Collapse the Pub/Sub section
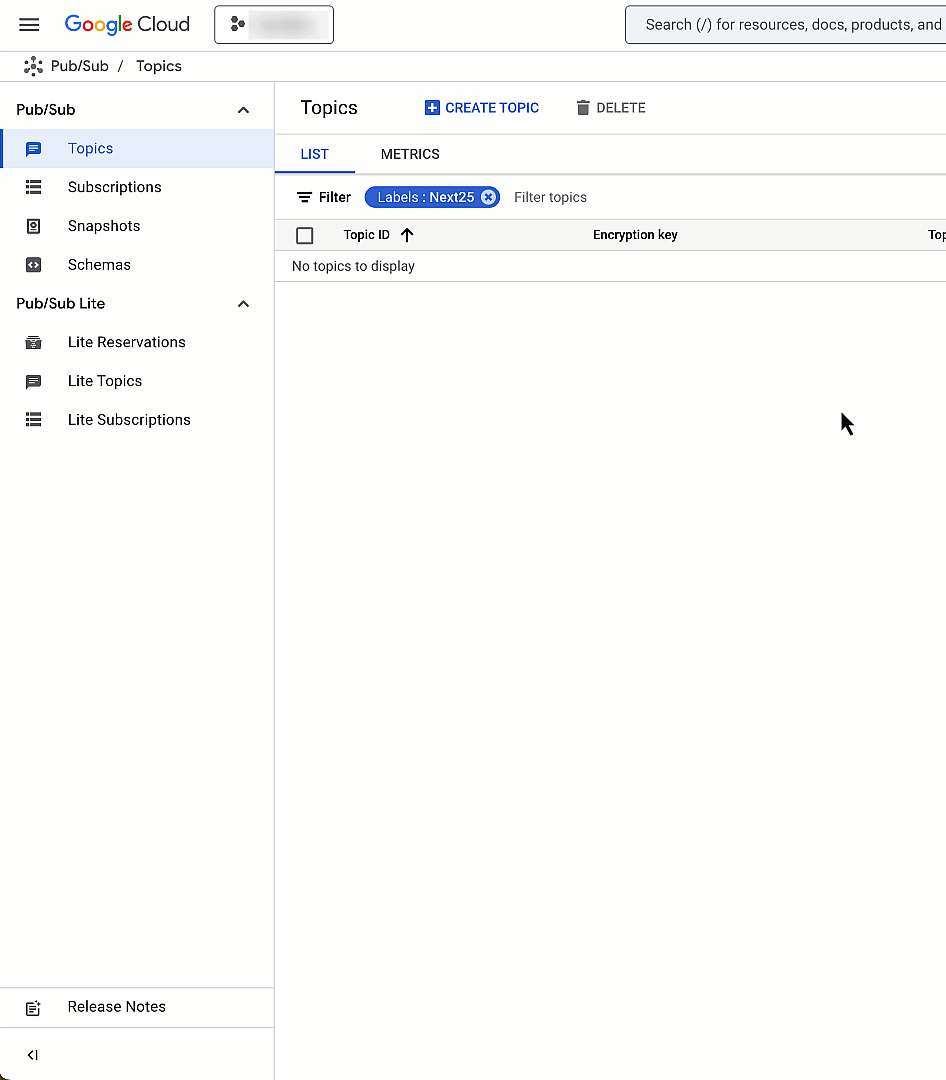 (x=243, y=110)
